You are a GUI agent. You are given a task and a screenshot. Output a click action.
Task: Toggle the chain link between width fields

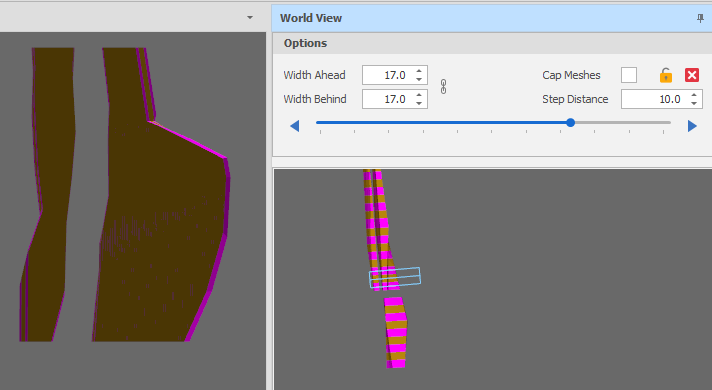point(443,87)
